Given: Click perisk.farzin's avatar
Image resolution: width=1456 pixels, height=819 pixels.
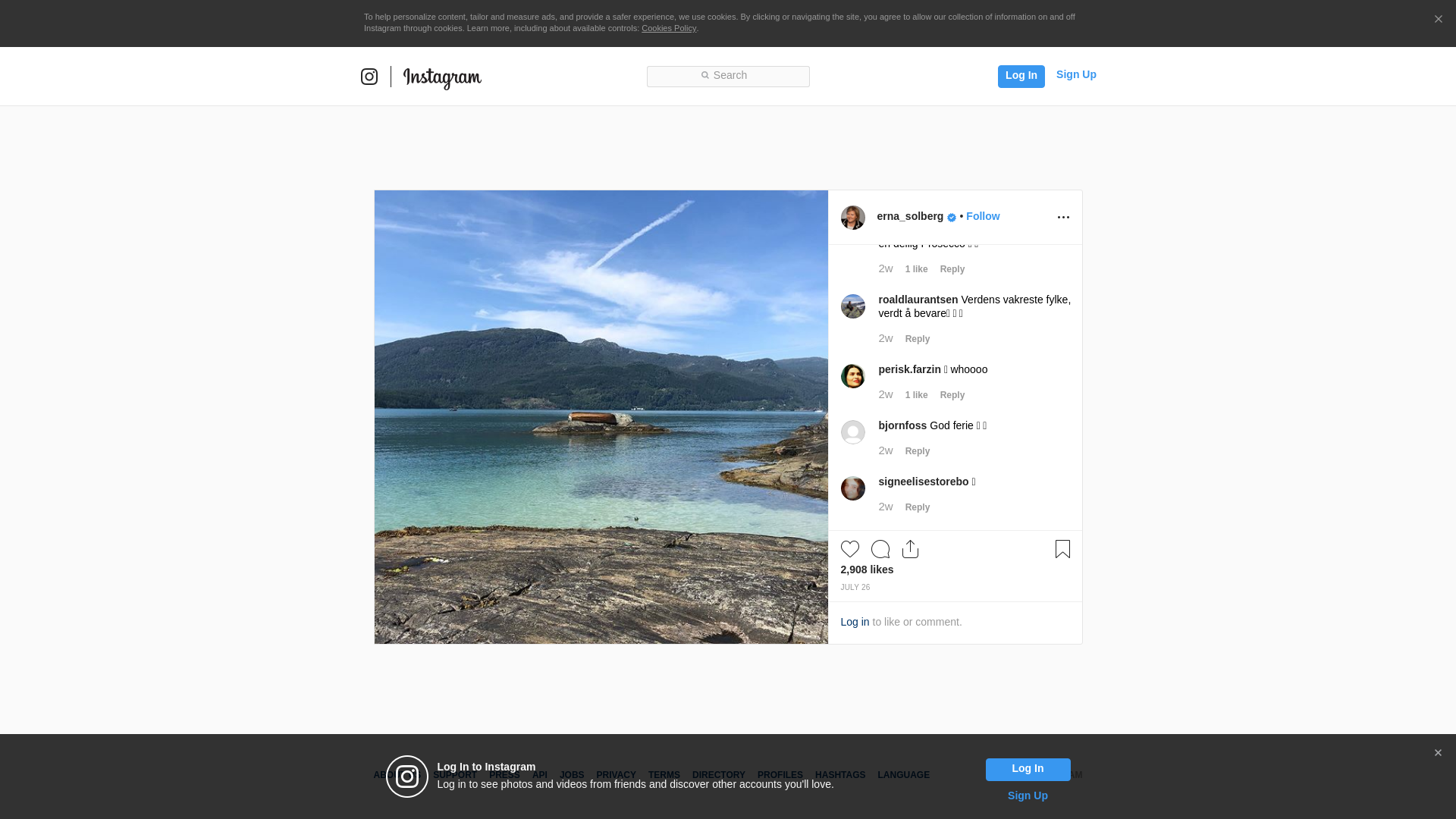Looking at the screenshot, I should pos(853,376).
